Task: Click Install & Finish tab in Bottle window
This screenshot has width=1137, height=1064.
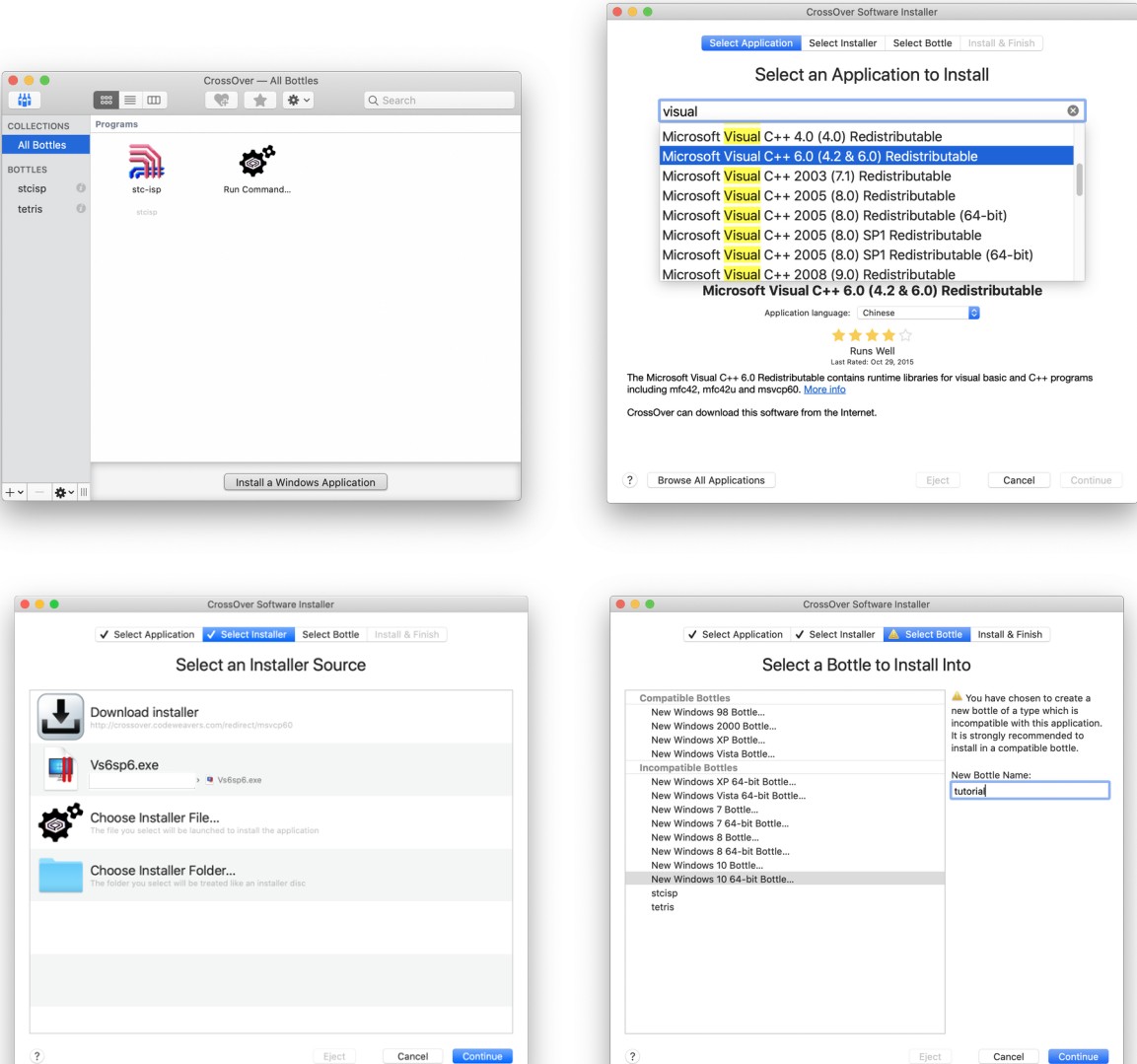Action: coord(1010,635)
